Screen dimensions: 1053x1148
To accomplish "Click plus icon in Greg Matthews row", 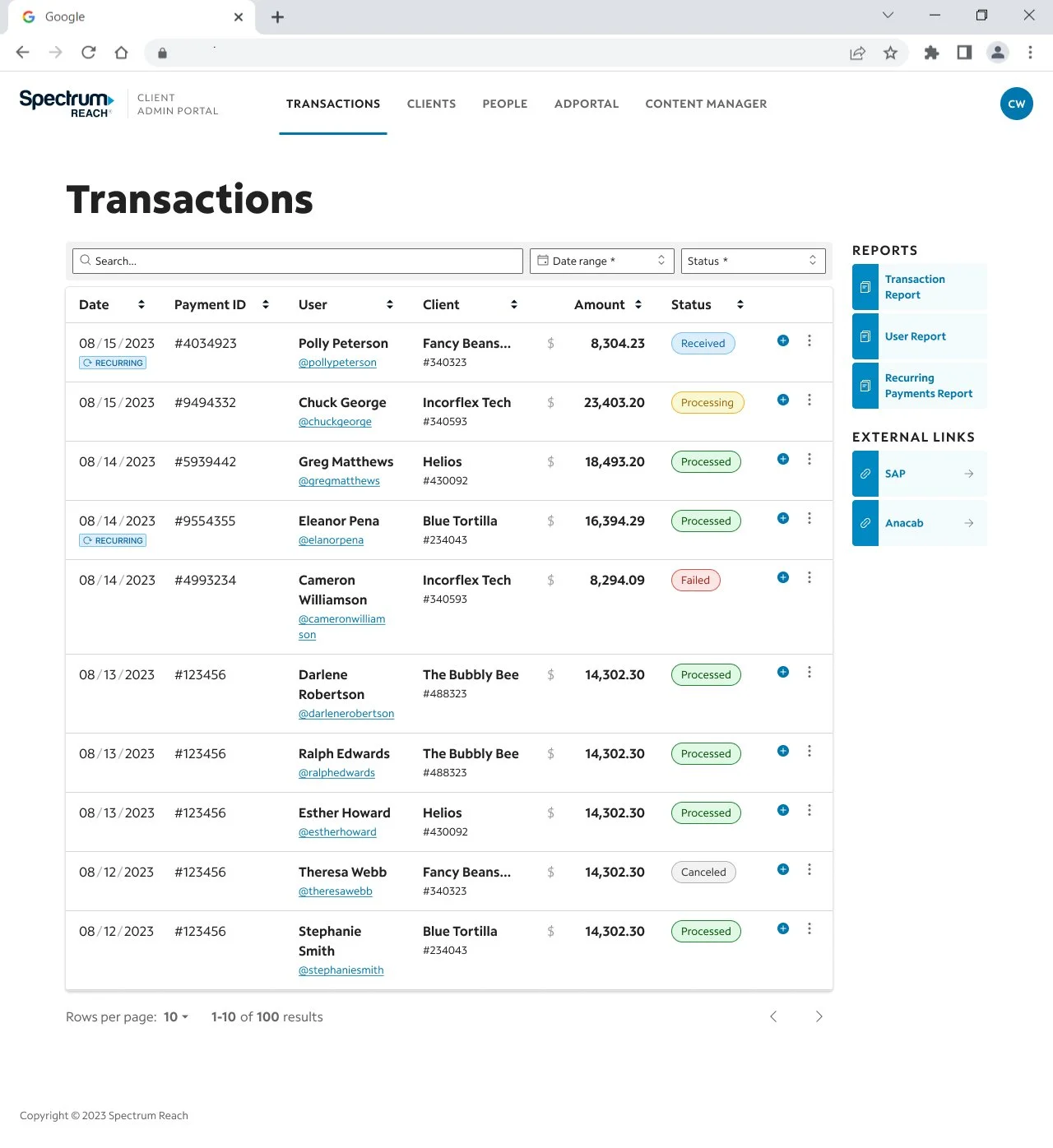I will coord(783,459).
